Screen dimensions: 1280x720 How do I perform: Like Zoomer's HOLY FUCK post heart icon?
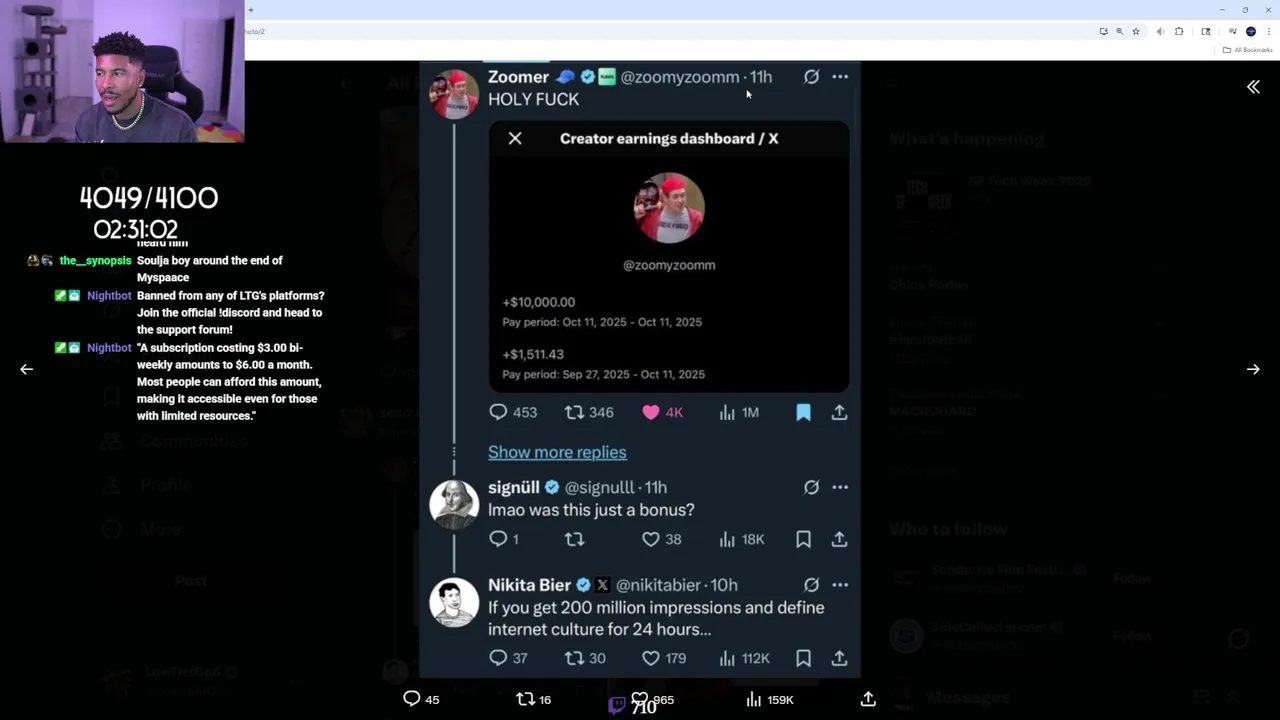pos(651,412)
